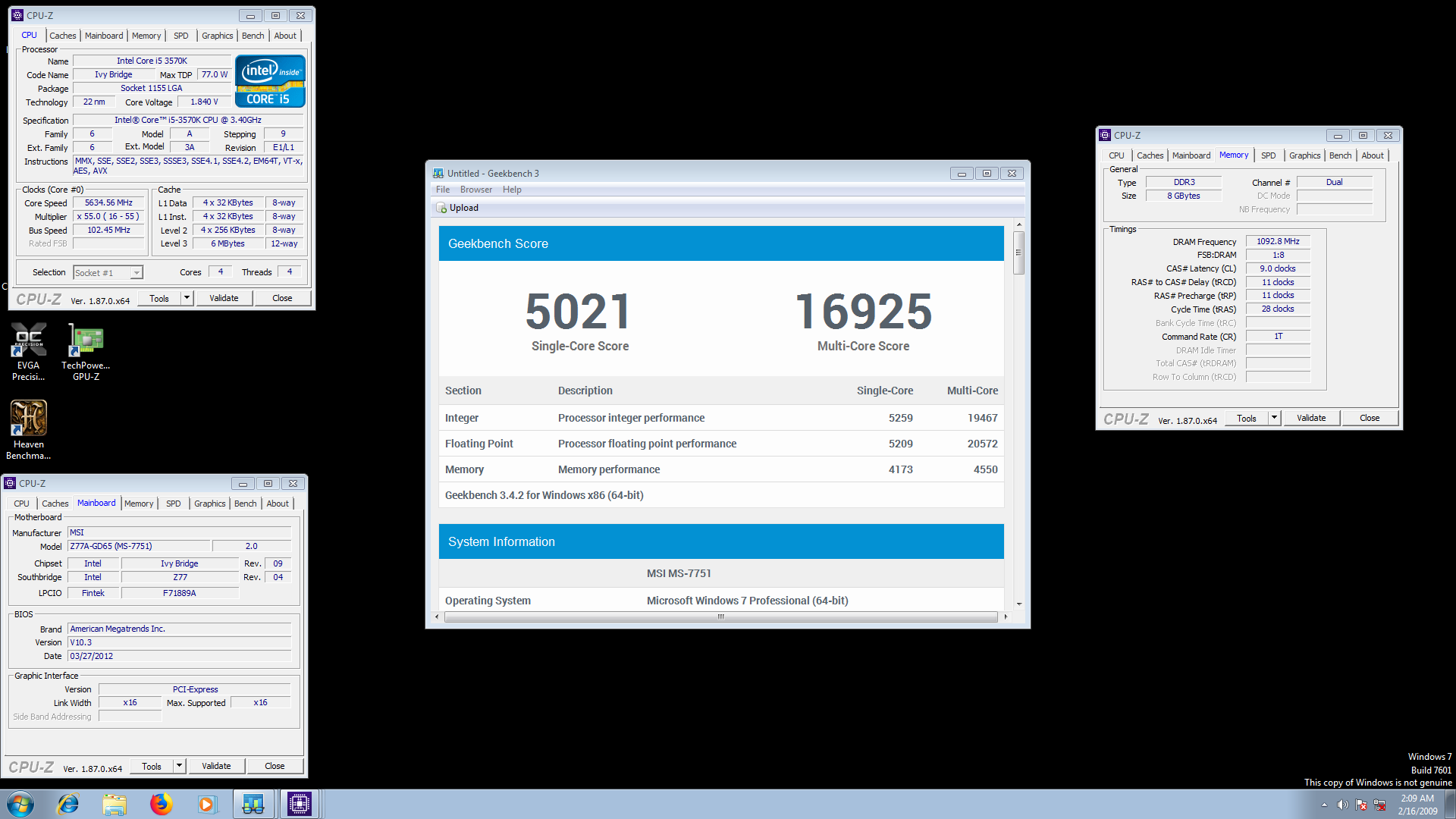
Task: Expand Tools dropdown arrow in CPU window
Action: [x=187, y=298]
